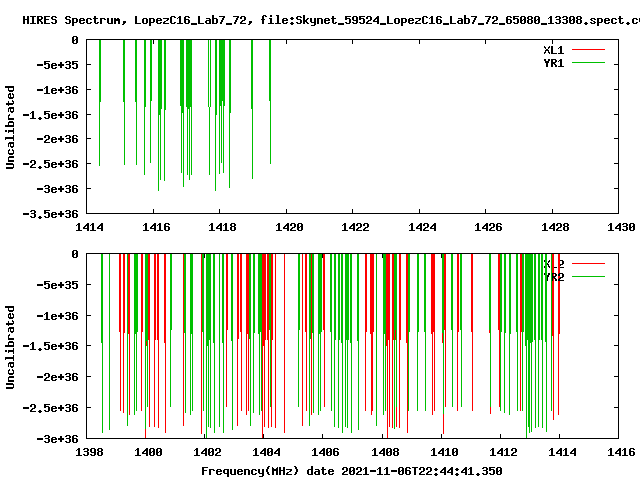Click the 1410 tick label
The height and width of the screenshot is (480, 640).
click(444, 452)
